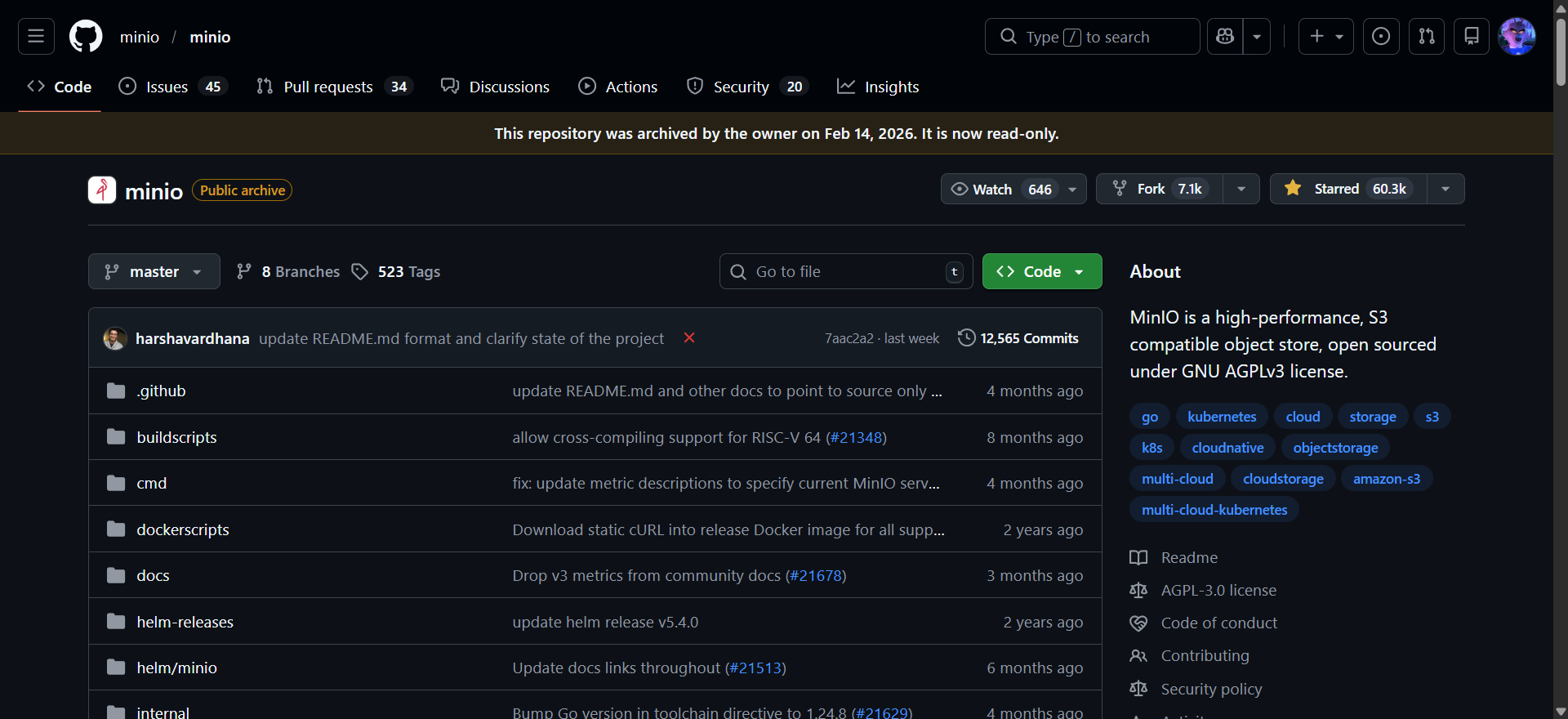Open the cmd folder
1568x719 pixels.
pos(152,484)
